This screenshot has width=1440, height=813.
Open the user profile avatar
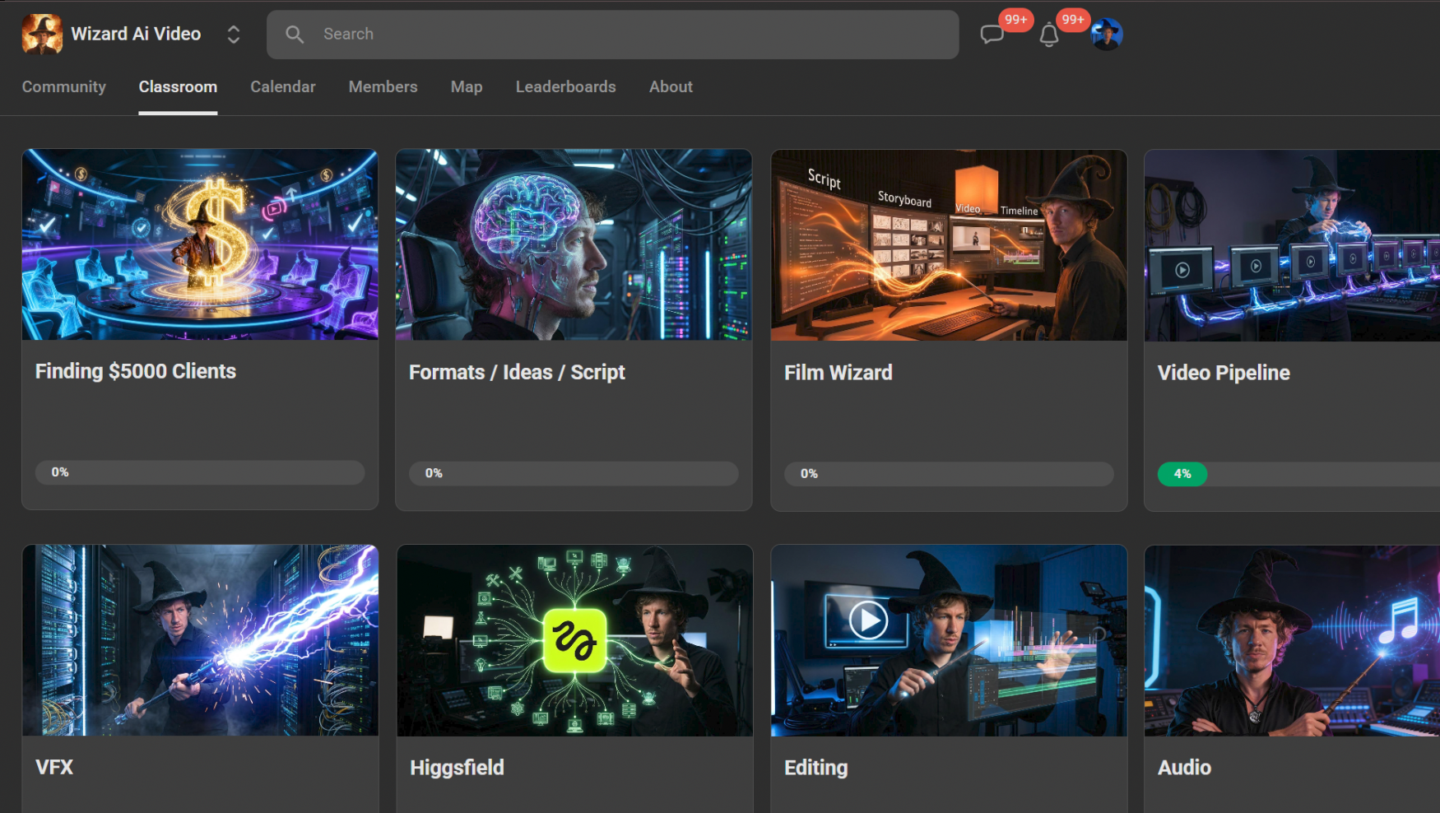coord(1107,34)
